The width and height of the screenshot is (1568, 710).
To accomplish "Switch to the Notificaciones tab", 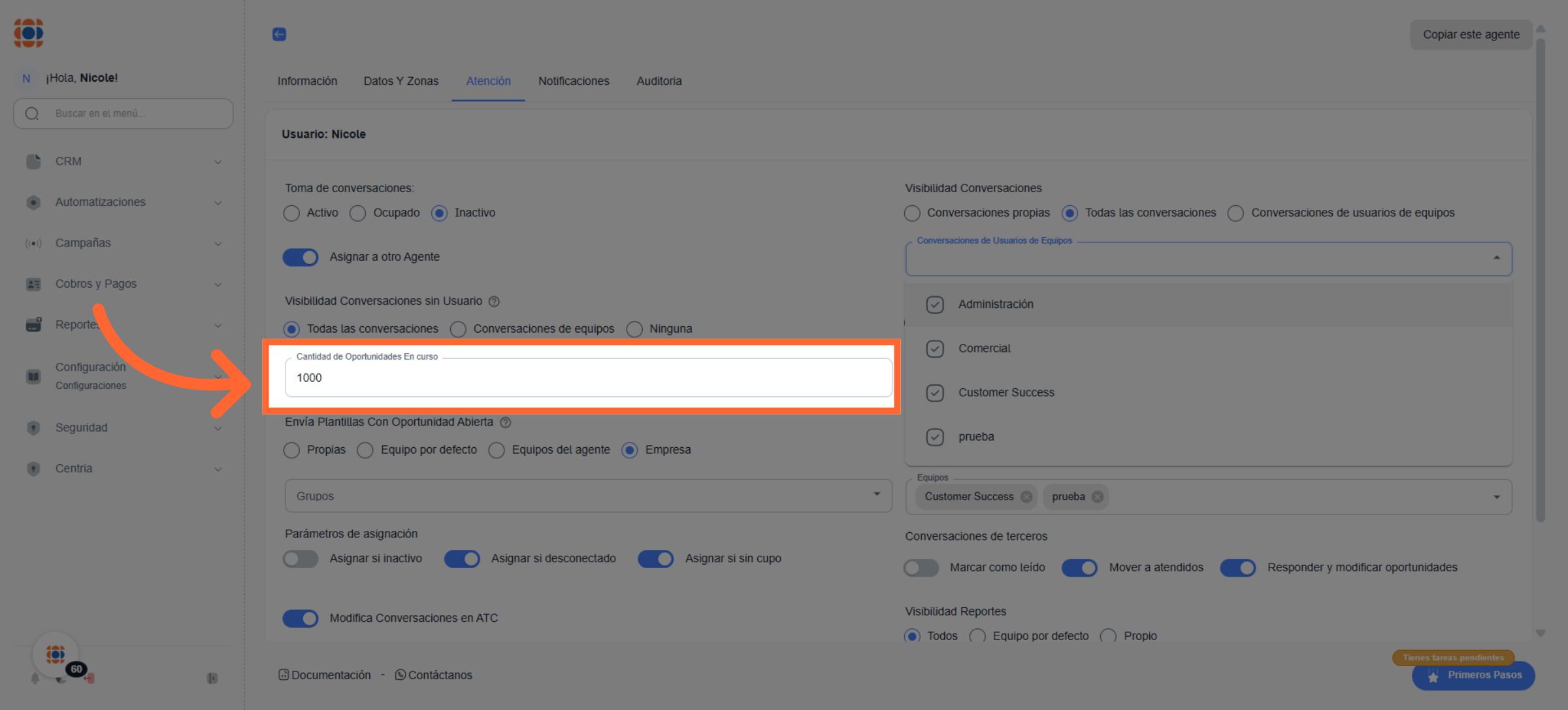I will pyautogui.click(x=574, y=81).
